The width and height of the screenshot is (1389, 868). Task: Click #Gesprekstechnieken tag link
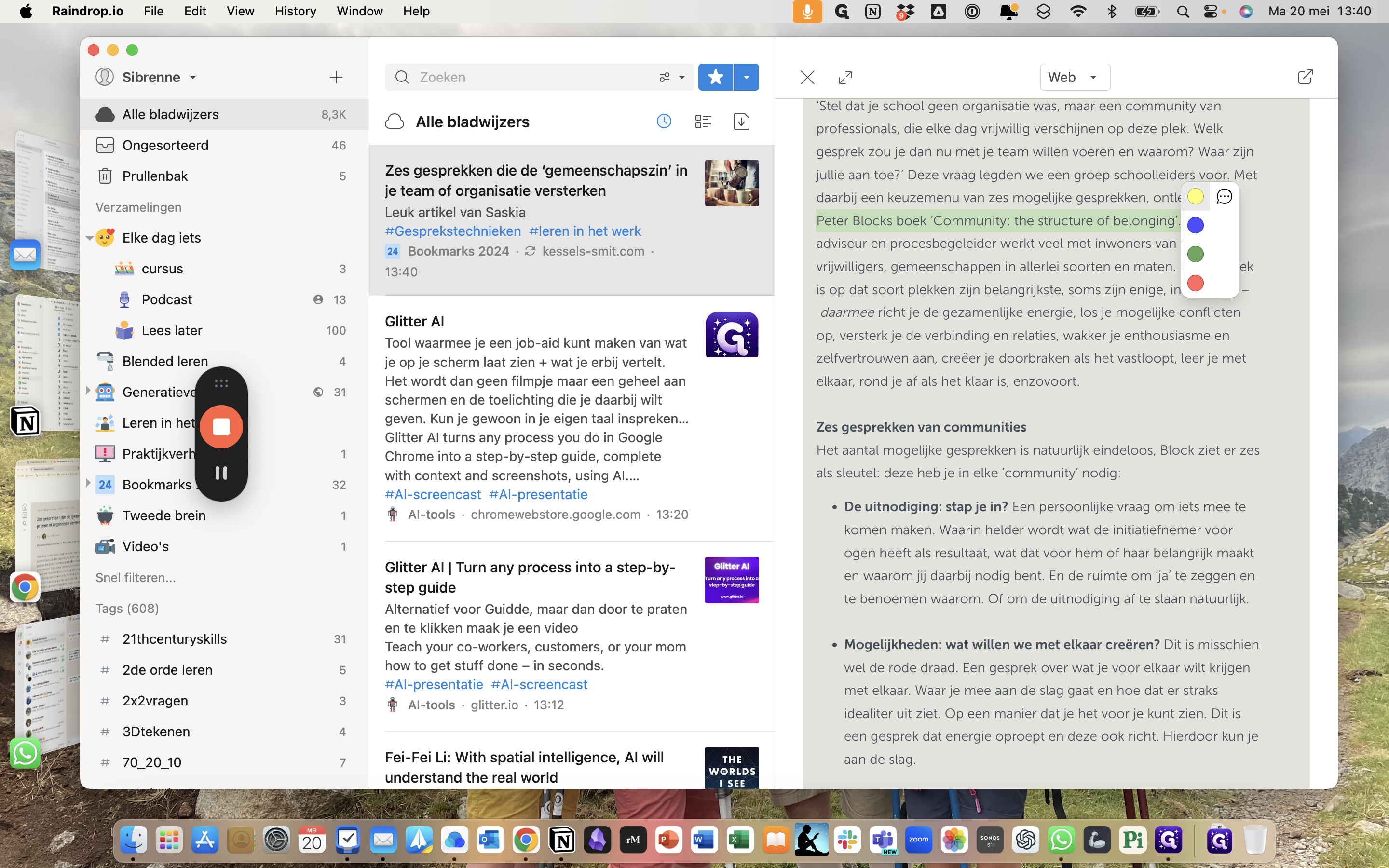point(453,231)
